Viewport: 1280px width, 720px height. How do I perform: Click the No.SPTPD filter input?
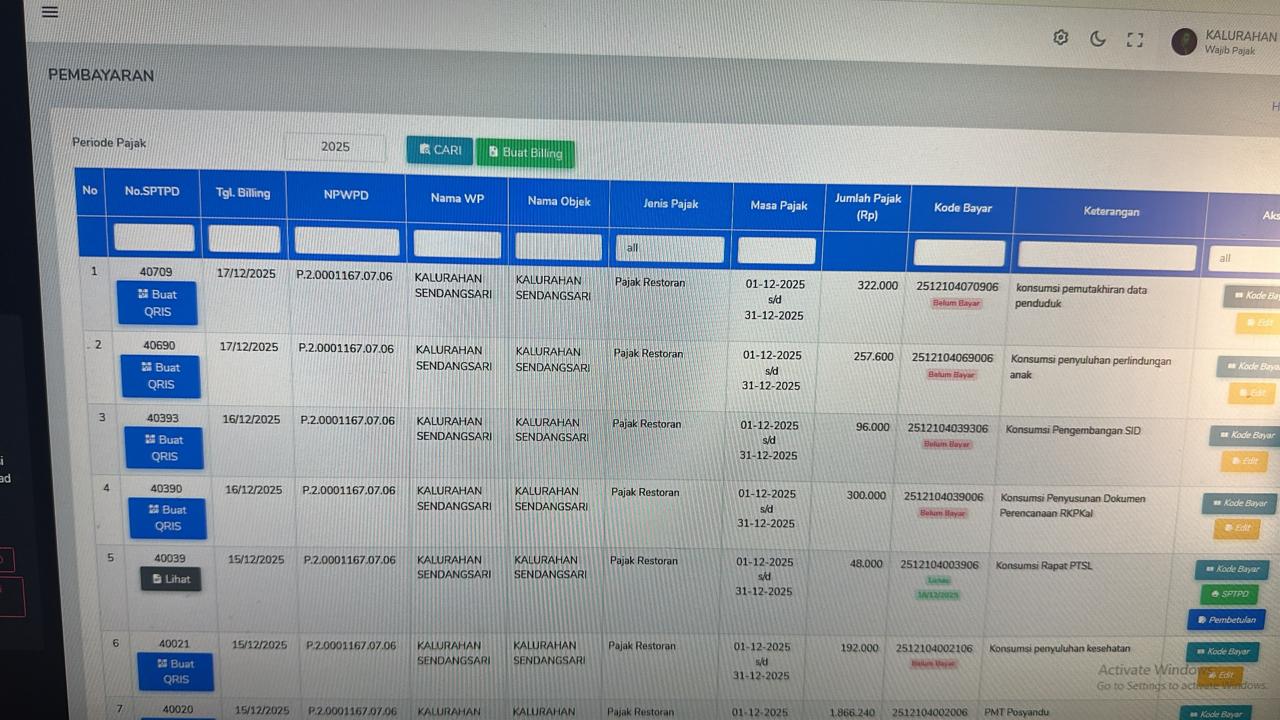[154, 238]
